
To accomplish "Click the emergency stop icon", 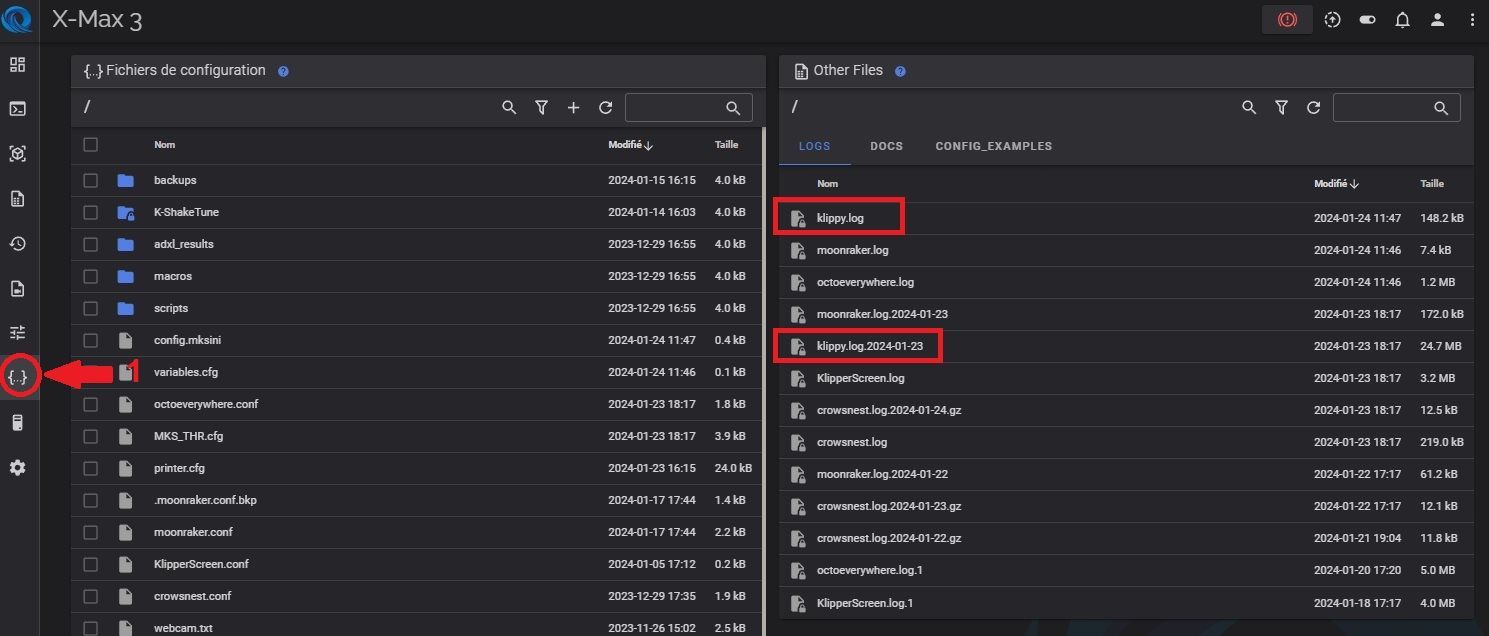I will (x=1287, y=20).
